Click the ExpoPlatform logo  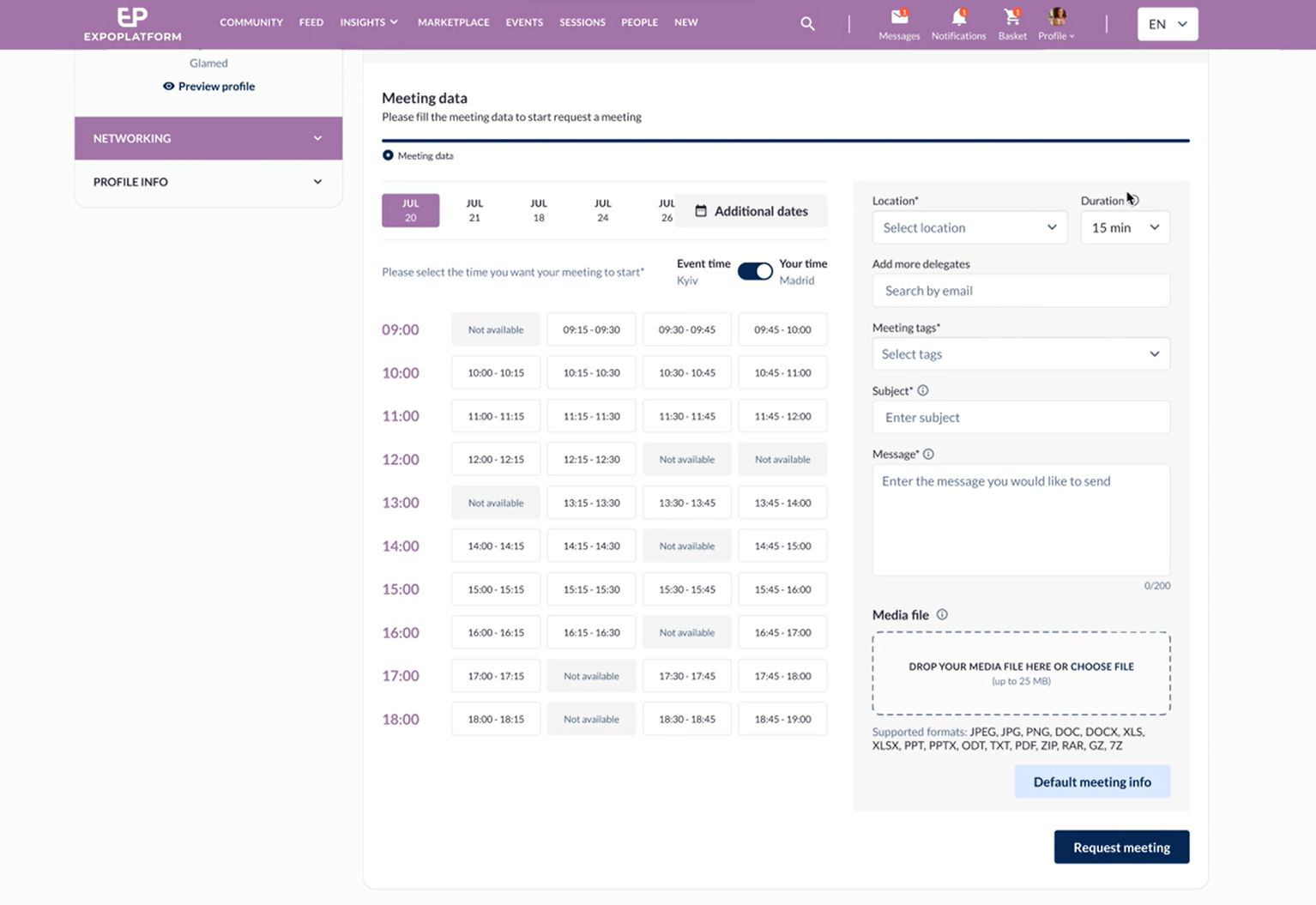point(132,24)
